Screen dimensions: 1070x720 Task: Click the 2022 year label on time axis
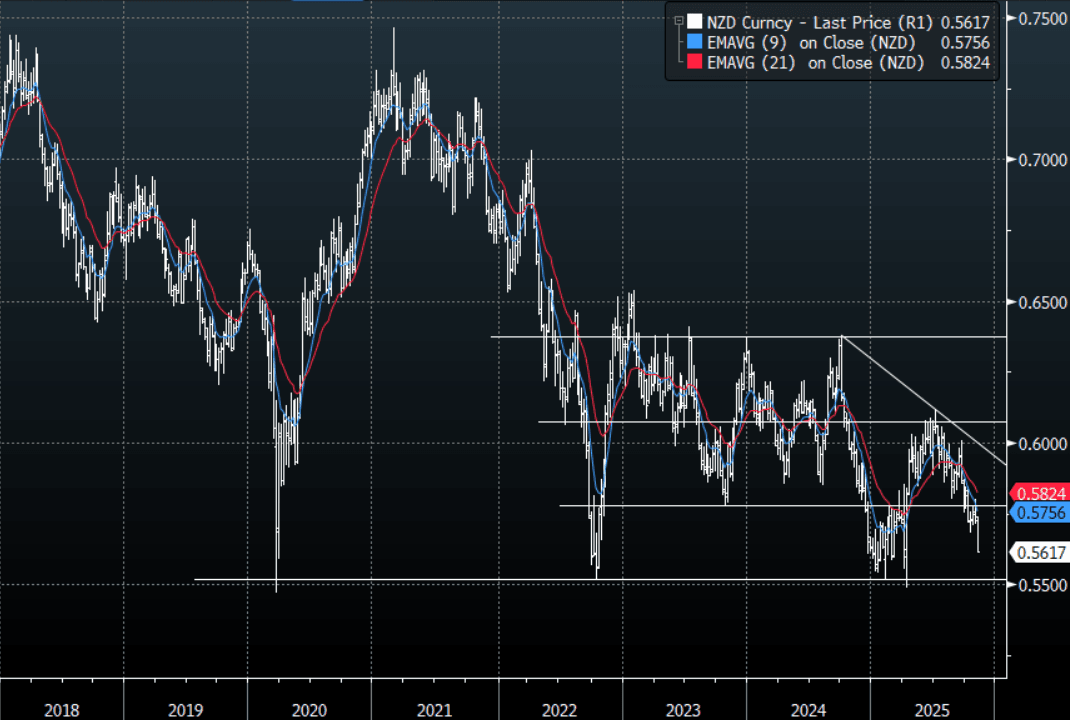pyautogui.click(x=560, y=710)
